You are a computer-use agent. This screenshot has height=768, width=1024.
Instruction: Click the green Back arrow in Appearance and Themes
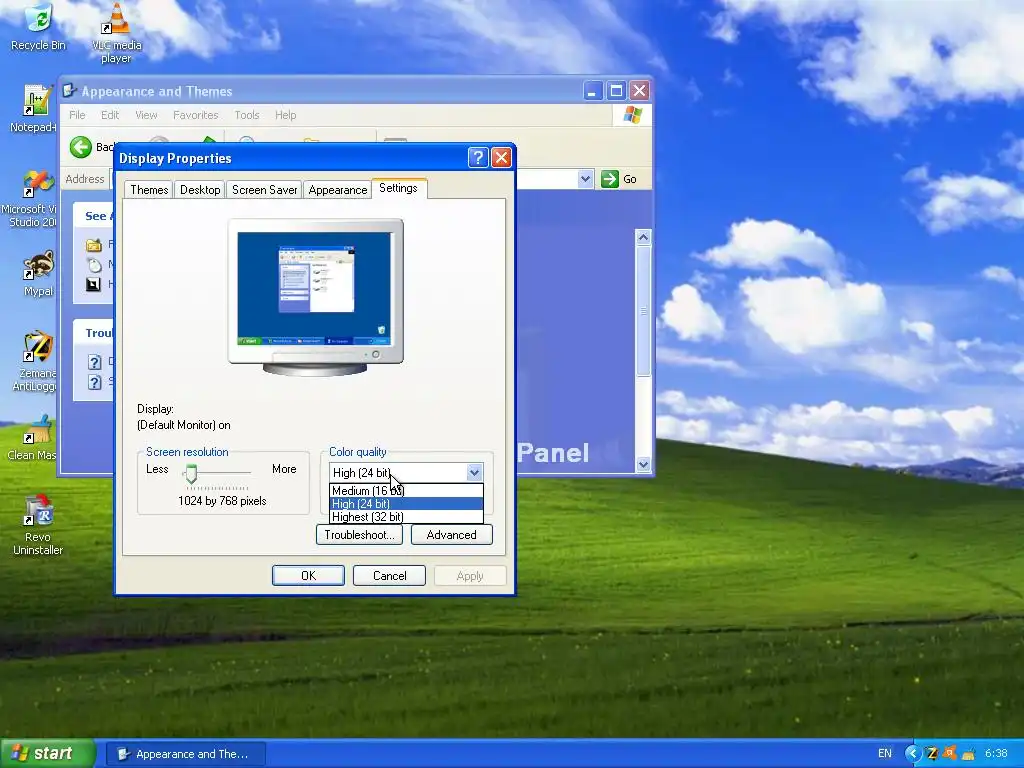tap(81, 147)
